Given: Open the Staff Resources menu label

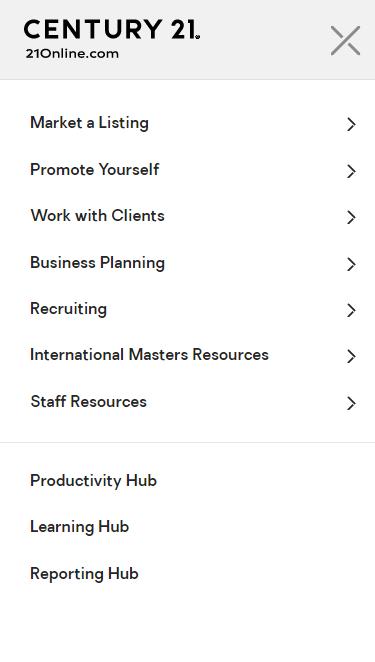Looking at the screenshot, I should (x=89, y=402).
